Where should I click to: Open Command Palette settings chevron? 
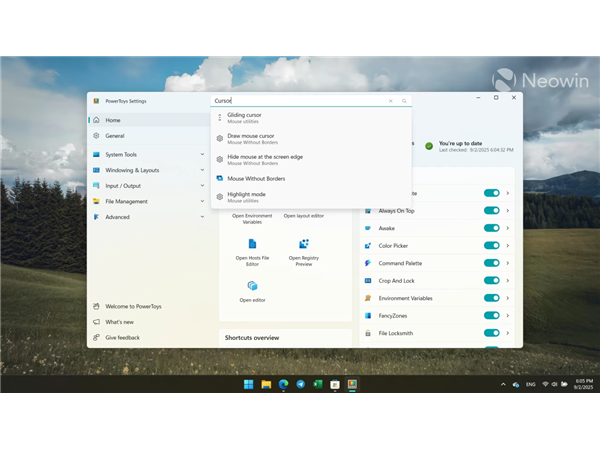(x=508, y=263)
